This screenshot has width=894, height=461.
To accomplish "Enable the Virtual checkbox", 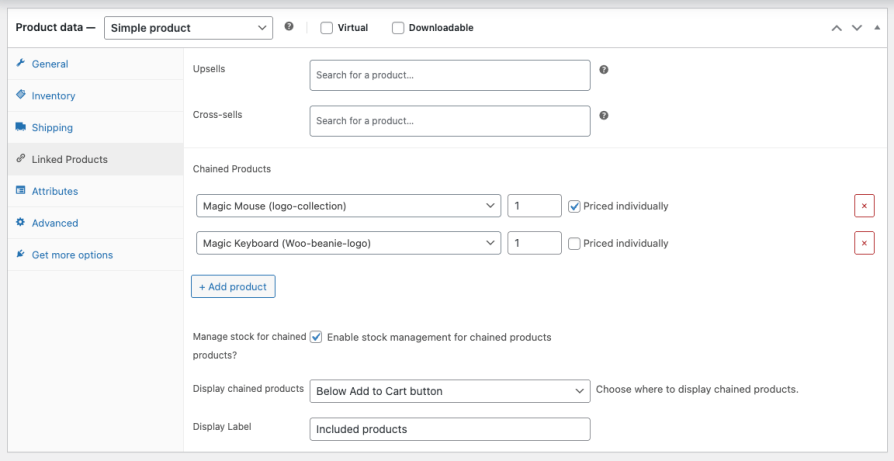I will coord(327,28).
